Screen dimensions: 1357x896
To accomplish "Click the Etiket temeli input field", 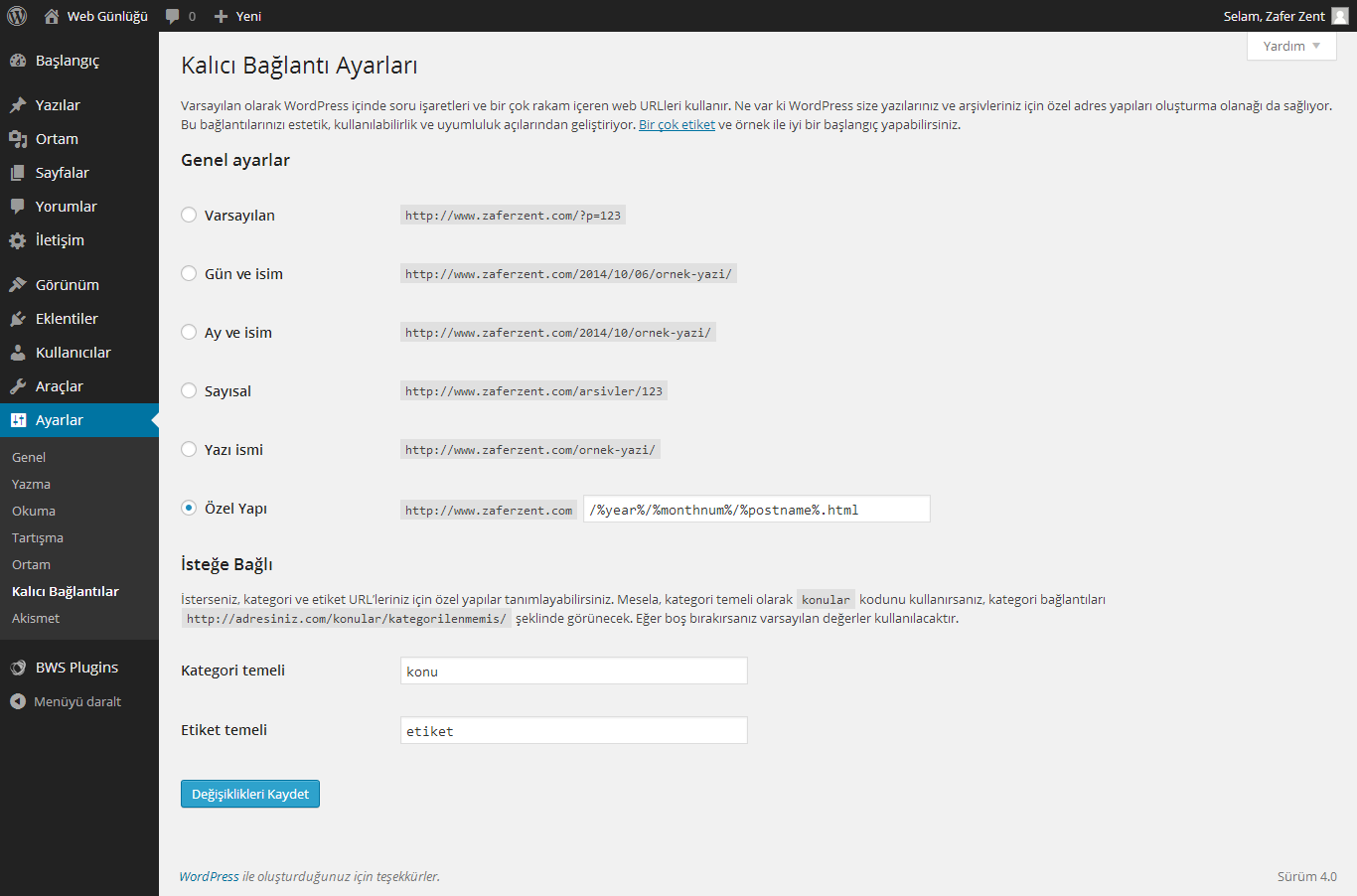I will point(574,730).
